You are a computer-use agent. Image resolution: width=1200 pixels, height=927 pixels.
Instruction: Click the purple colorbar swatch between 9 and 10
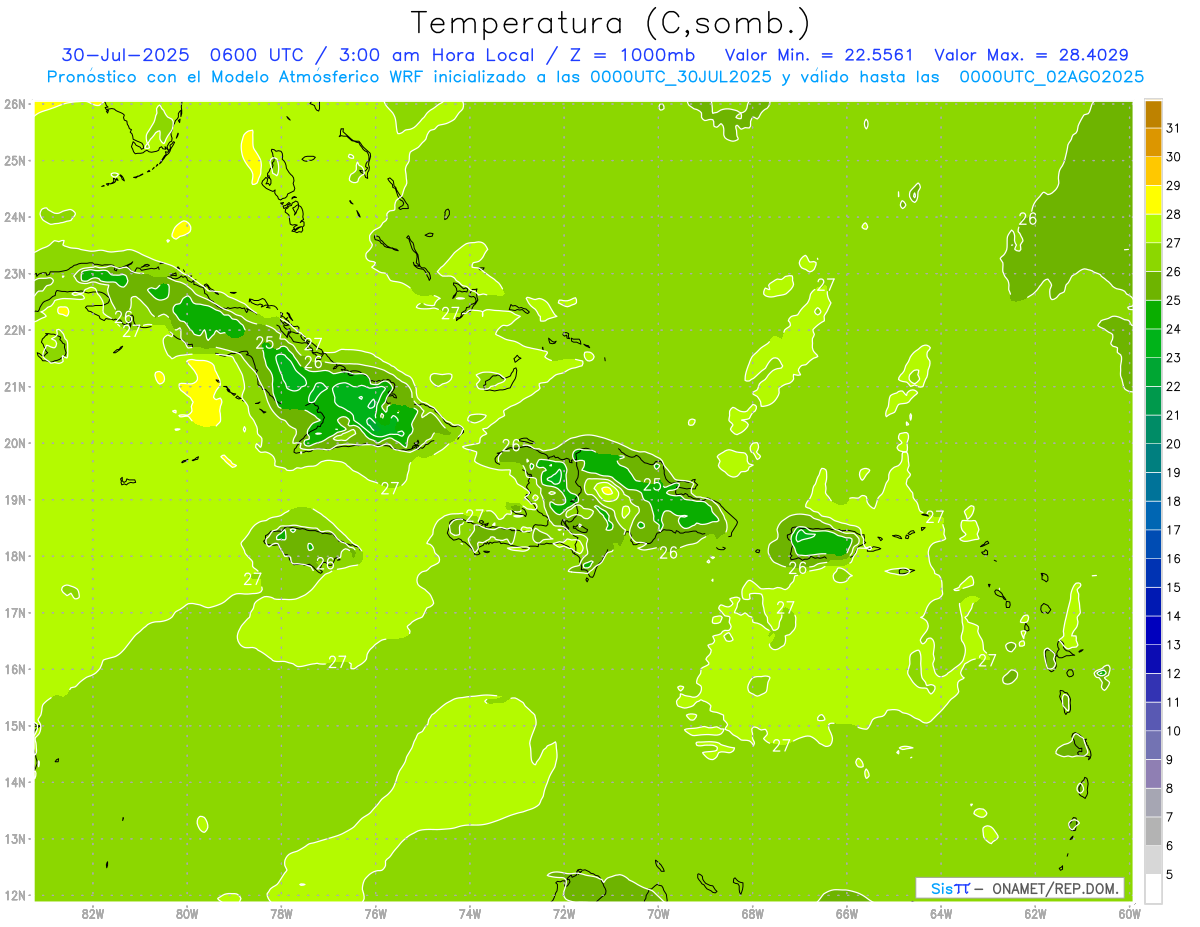pyautogui.click(x=1153, y=745)
